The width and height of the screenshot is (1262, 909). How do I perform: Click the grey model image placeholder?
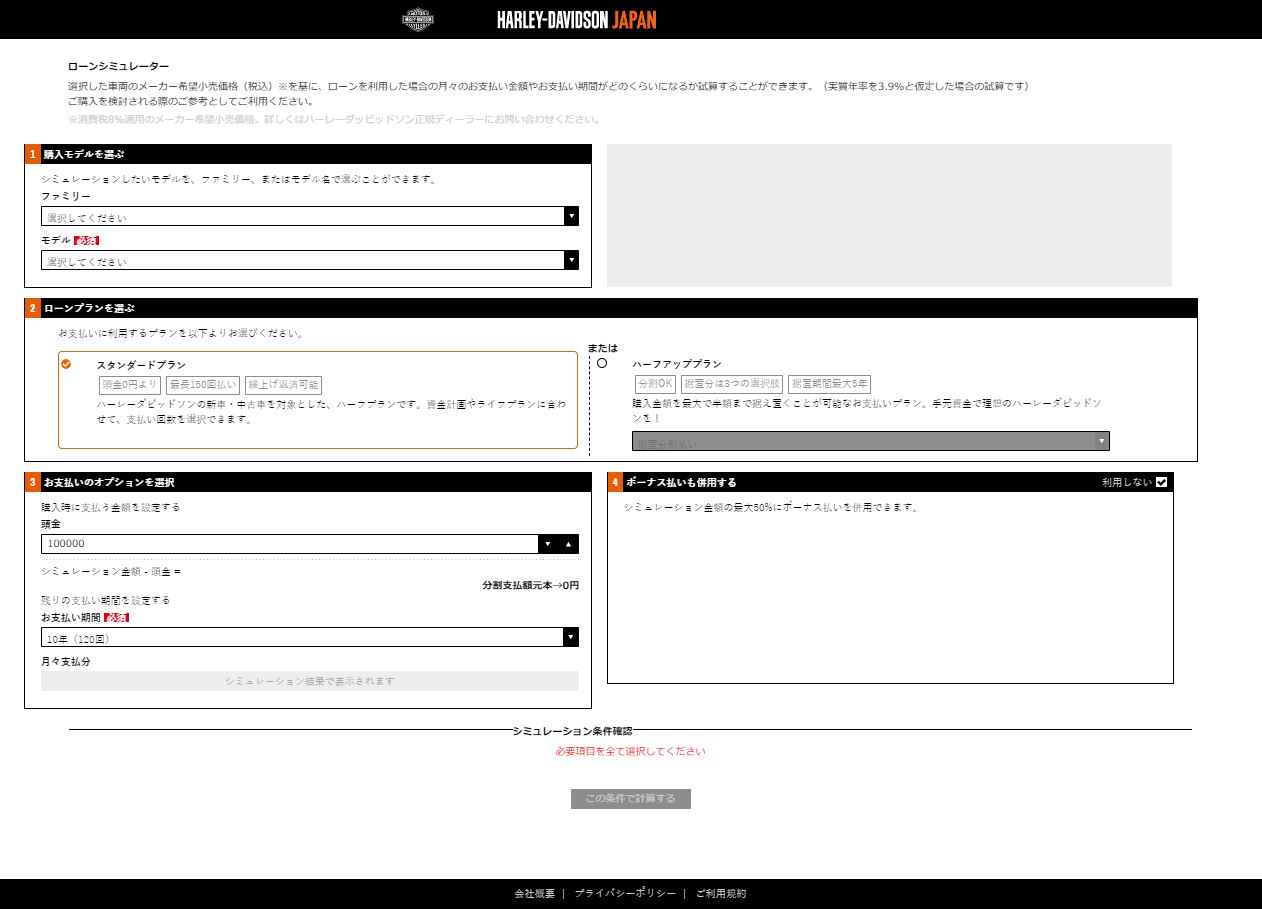coord(889,215)
